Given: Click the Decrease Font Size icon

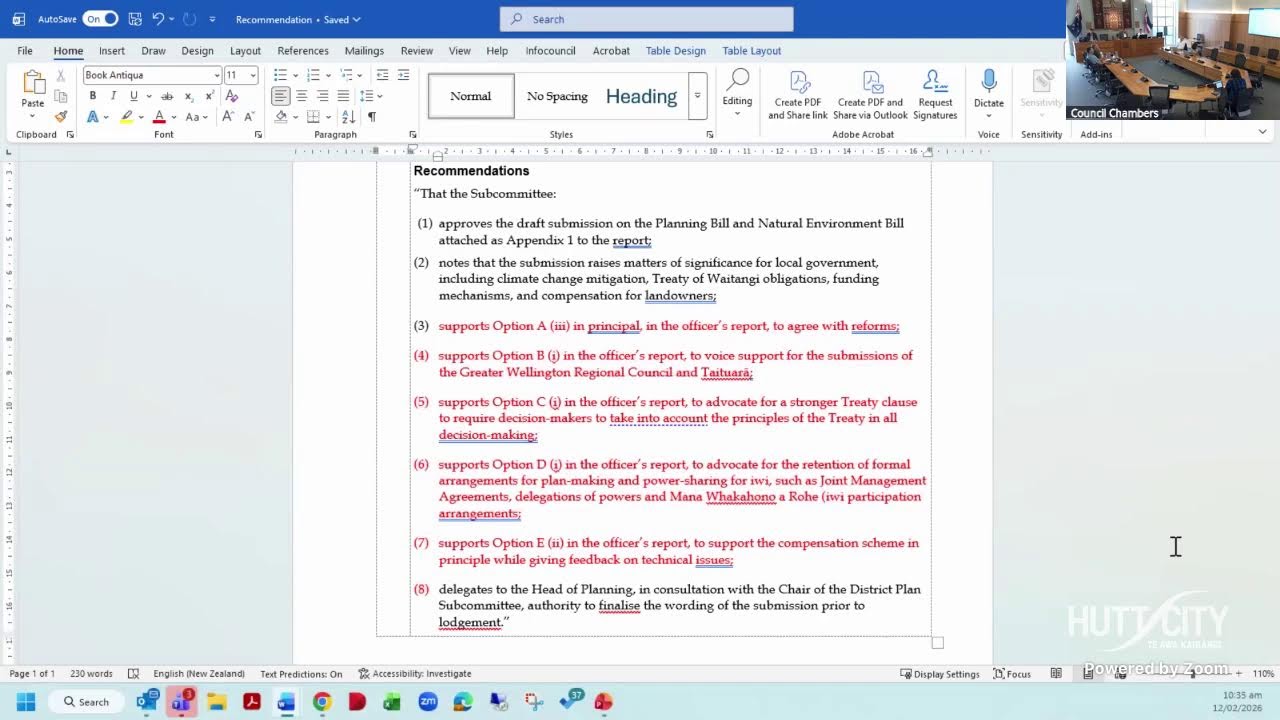Looking at the screenshot, I should 247,117.
